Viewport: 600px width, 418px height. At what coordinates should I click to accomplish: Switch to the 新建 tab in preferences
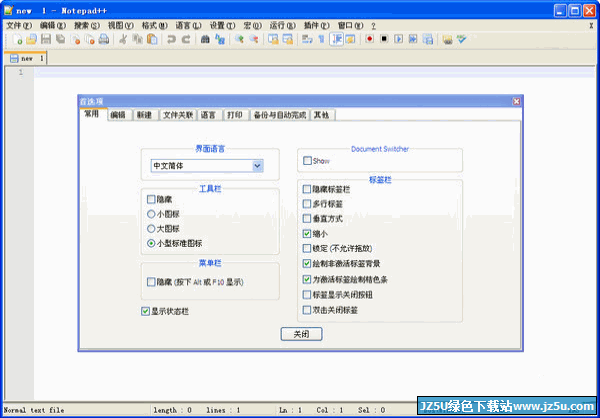coord(145,115)
